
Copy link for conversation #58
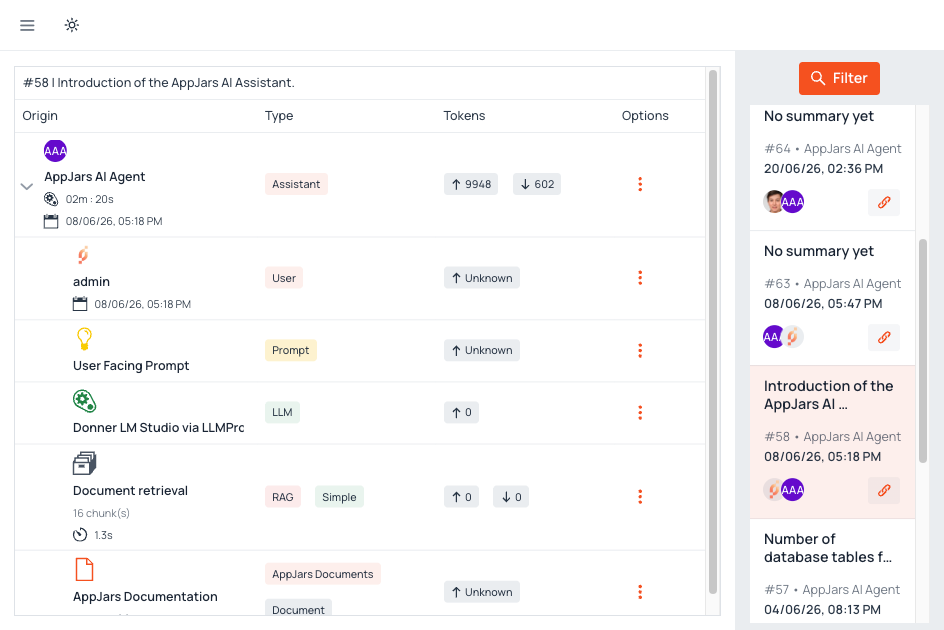(884, 490)
